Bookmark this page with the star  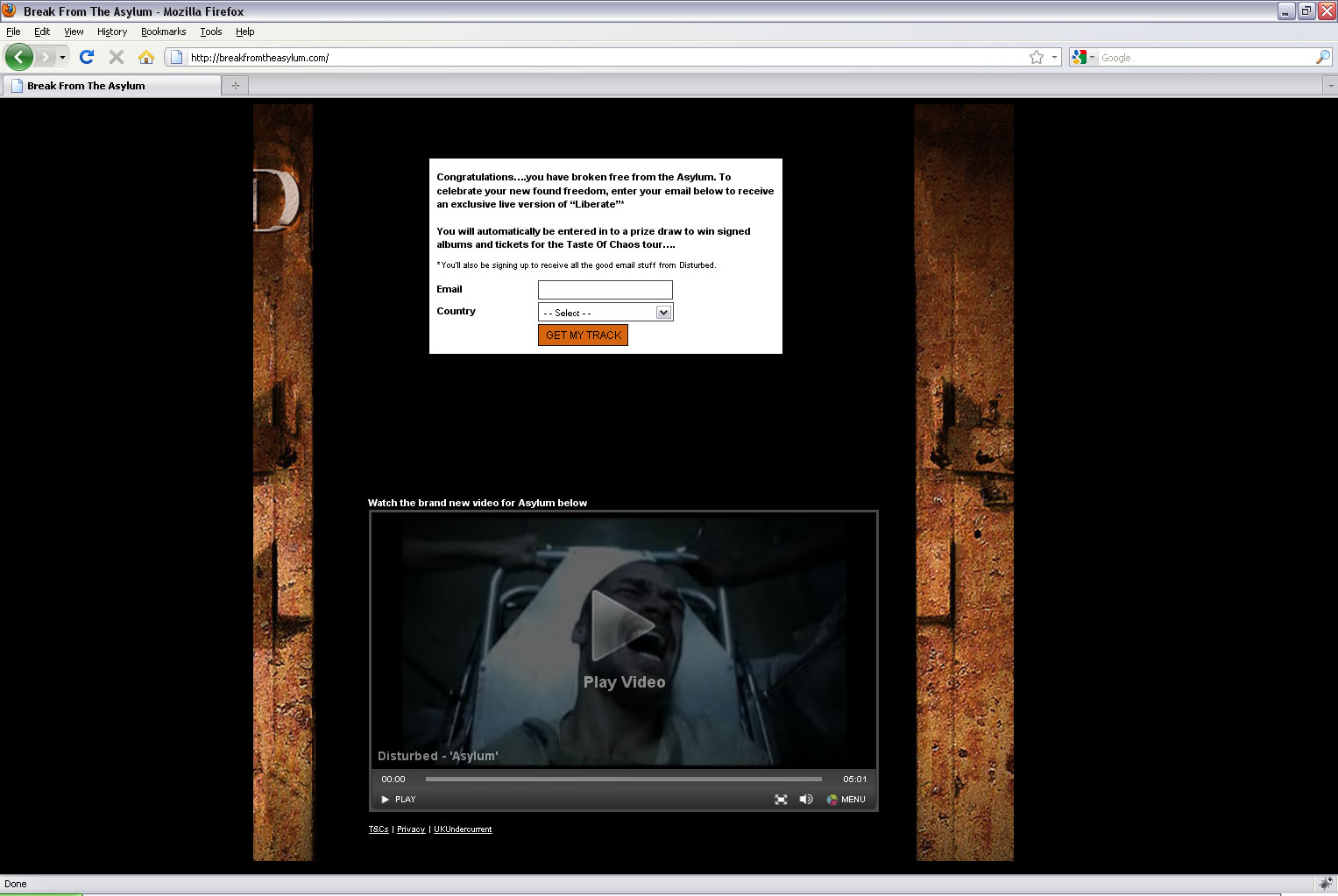[1037, 58]
